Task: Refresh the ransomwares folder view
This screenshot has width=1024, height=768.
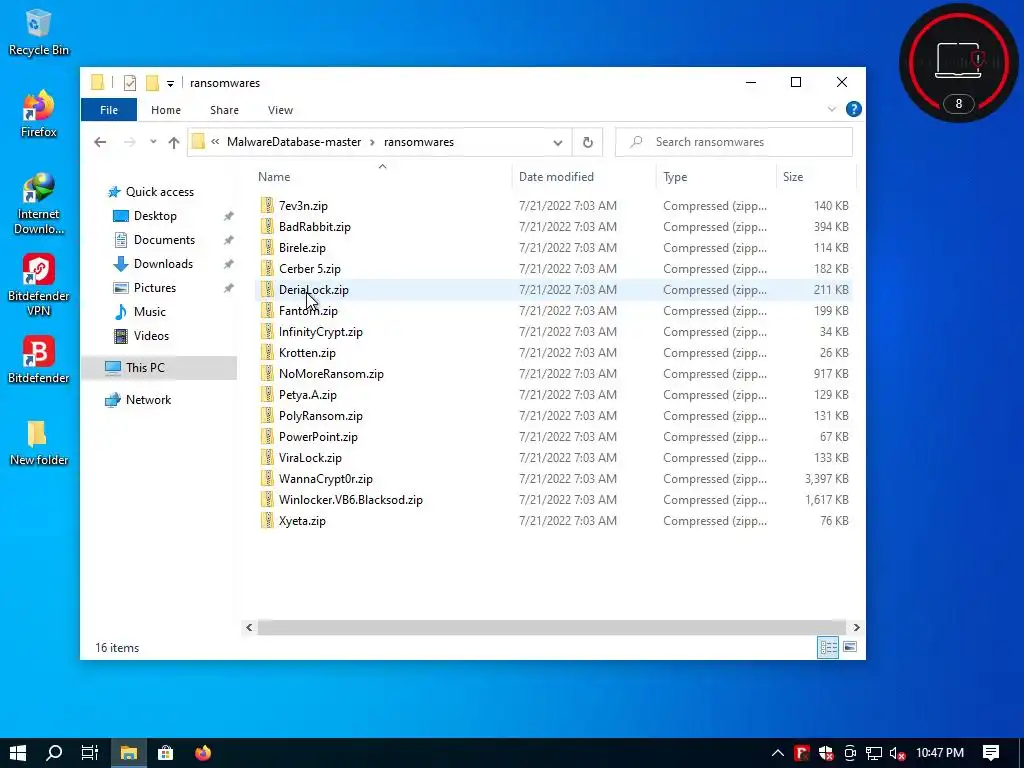Action: [x=588, y=142]
